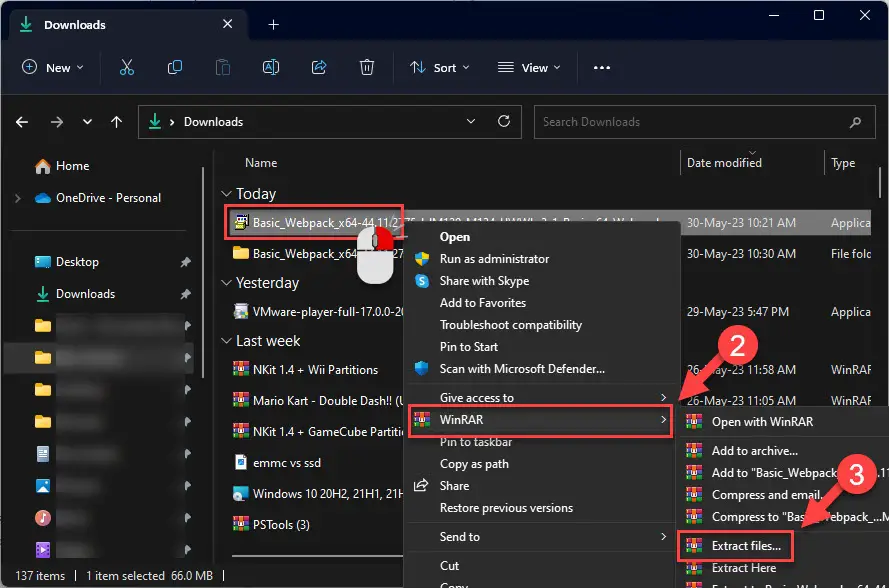This screenshot has width=889, height=588.
Task: Click the Cut scissors icon in toolbar
Action: (127, 67)
